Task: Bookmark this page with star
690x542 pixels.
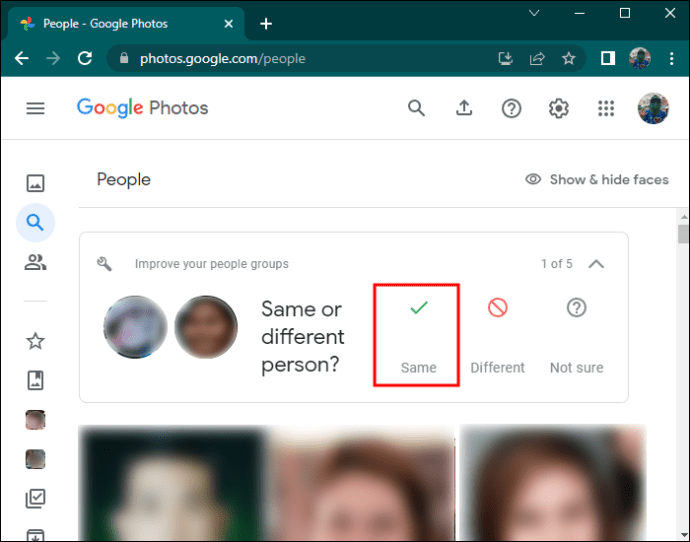Action: click(x=569, y=59)
